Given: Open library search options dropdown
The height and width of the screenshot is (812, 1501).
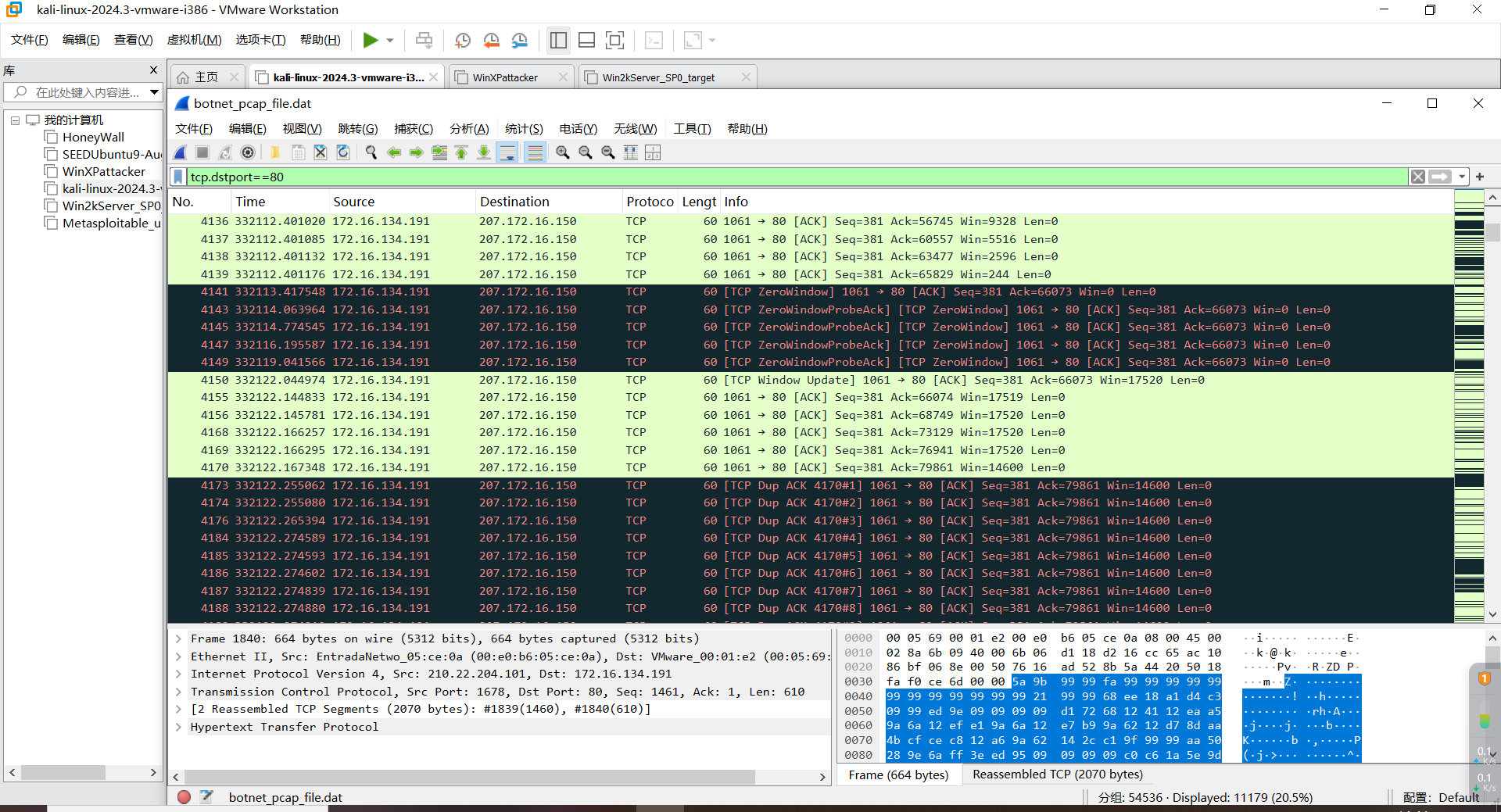Looking at the screenshot, I should coord(154,92).
